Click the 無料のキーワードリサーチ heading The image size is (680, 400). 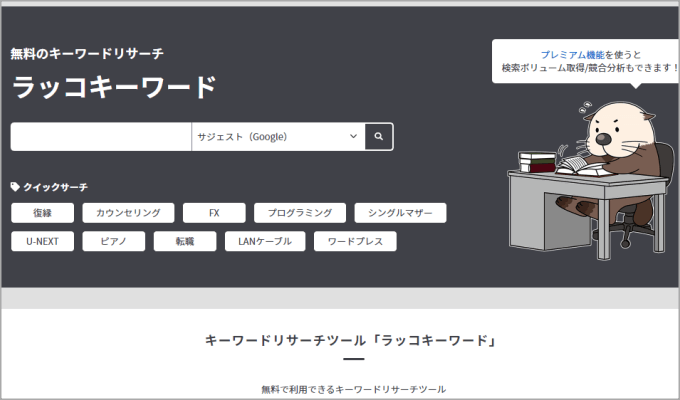click(x=87, y=53)
